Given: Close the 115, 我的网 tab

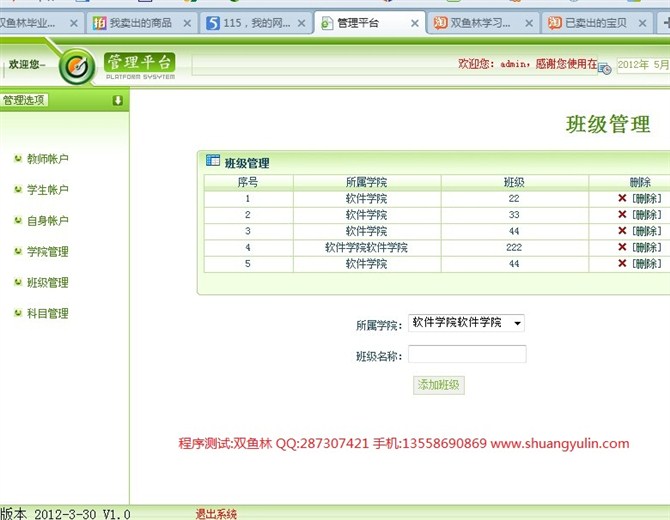Looking at the screenshot, I should [302, 24].
